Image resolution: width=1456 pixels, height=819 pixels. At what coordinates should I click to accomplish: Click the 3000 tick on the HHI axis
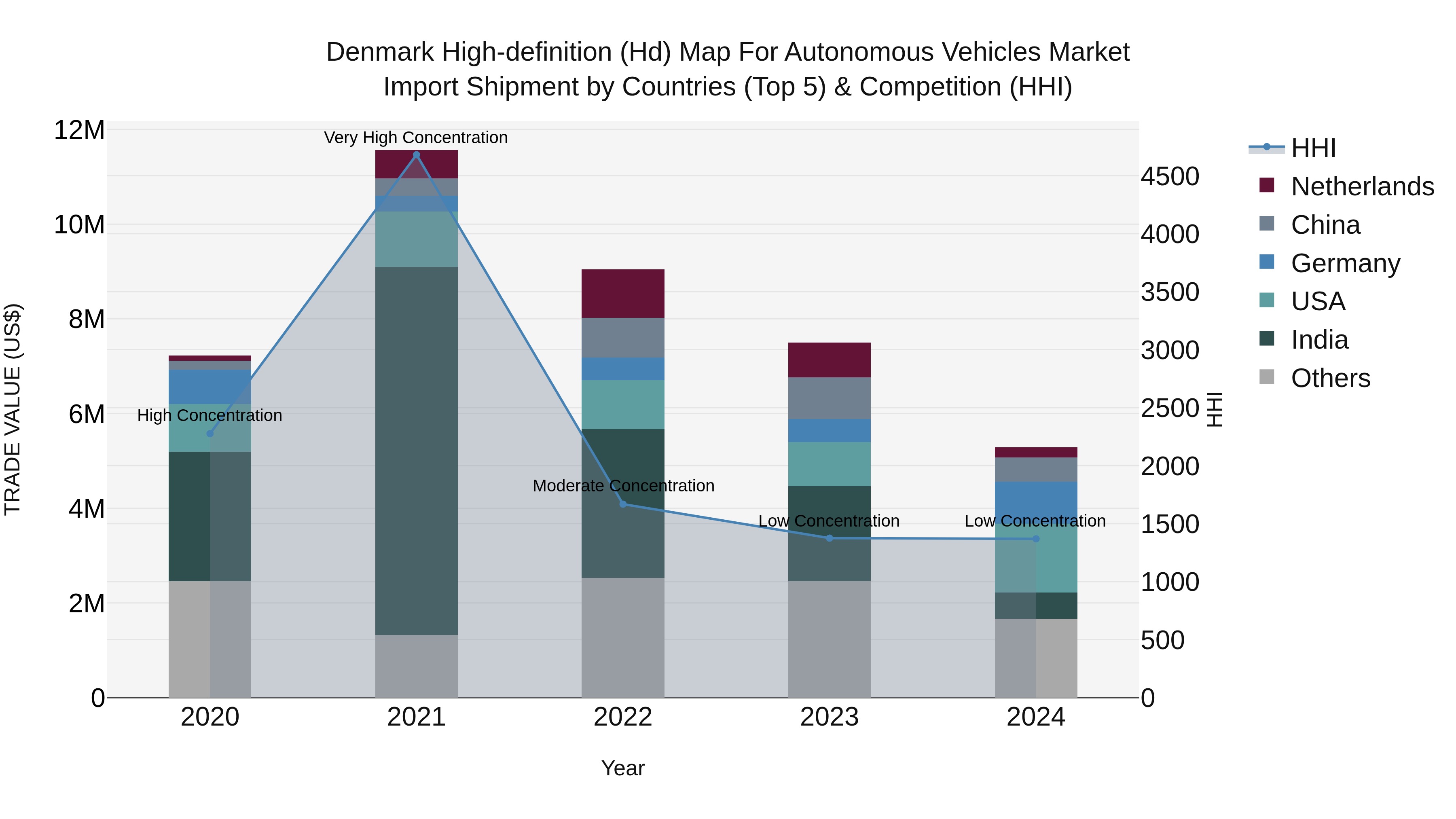click(1170, 350)
